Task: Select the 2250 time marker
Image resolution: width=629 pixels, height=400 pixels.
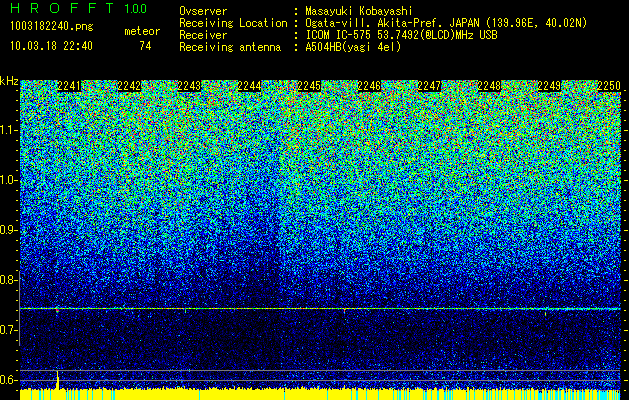Action: click(x=609, y=86)
